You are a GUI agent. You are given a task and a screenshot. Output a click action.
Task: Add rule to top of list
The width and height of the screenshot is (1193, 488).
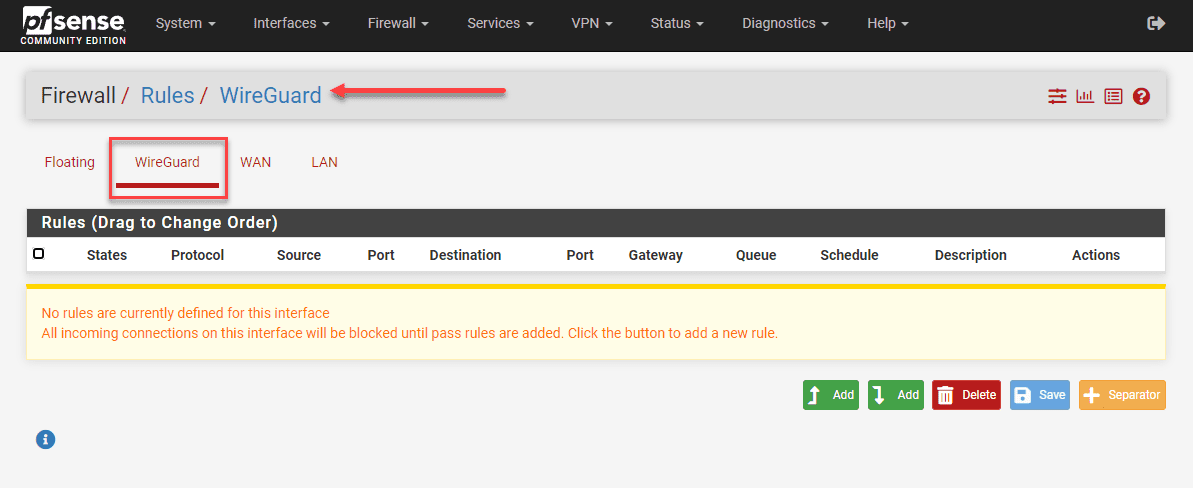(x=830, y=395)
